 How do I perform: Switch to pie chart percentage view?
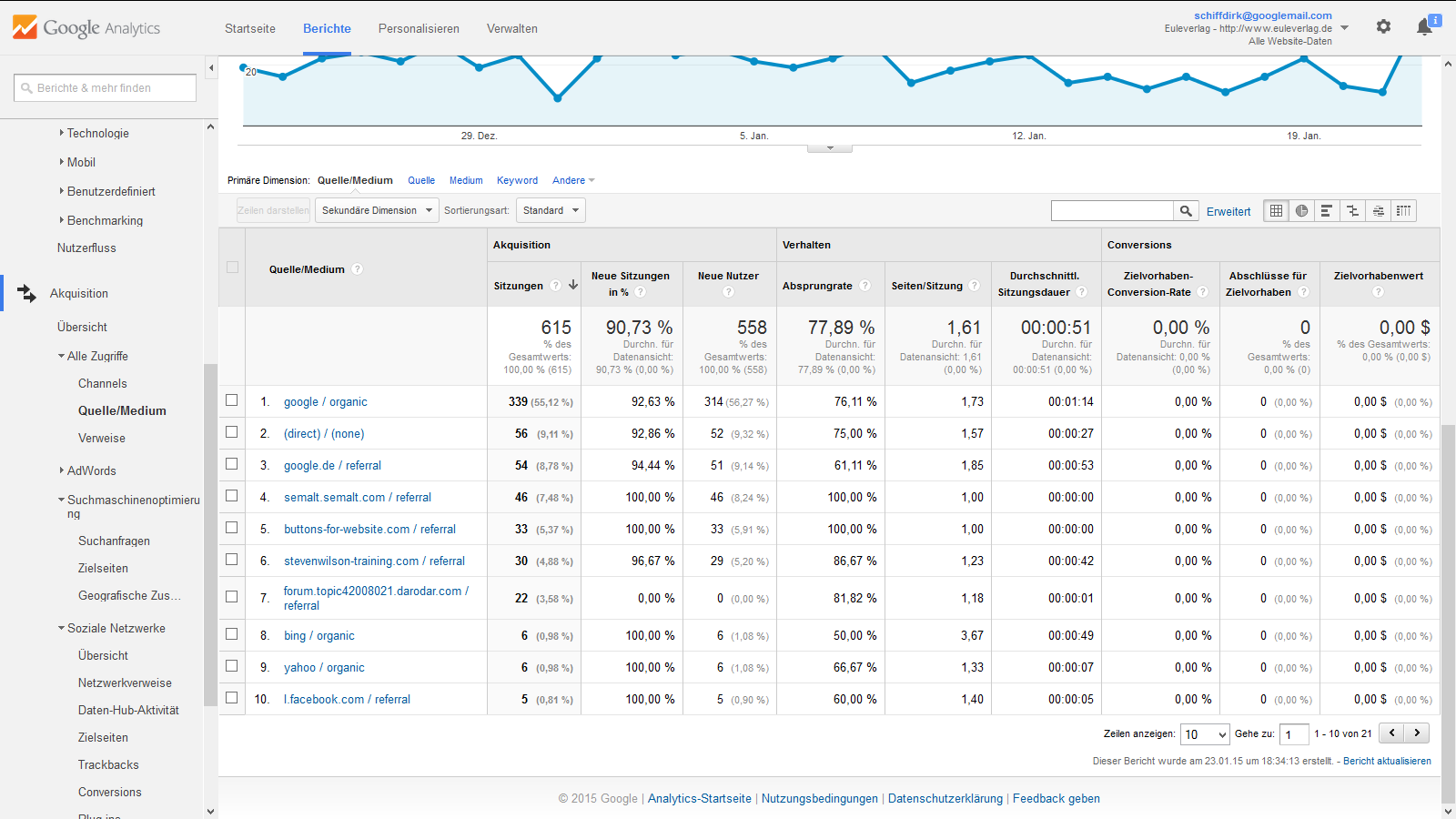pyautogui.click(x=1302, y=211)
